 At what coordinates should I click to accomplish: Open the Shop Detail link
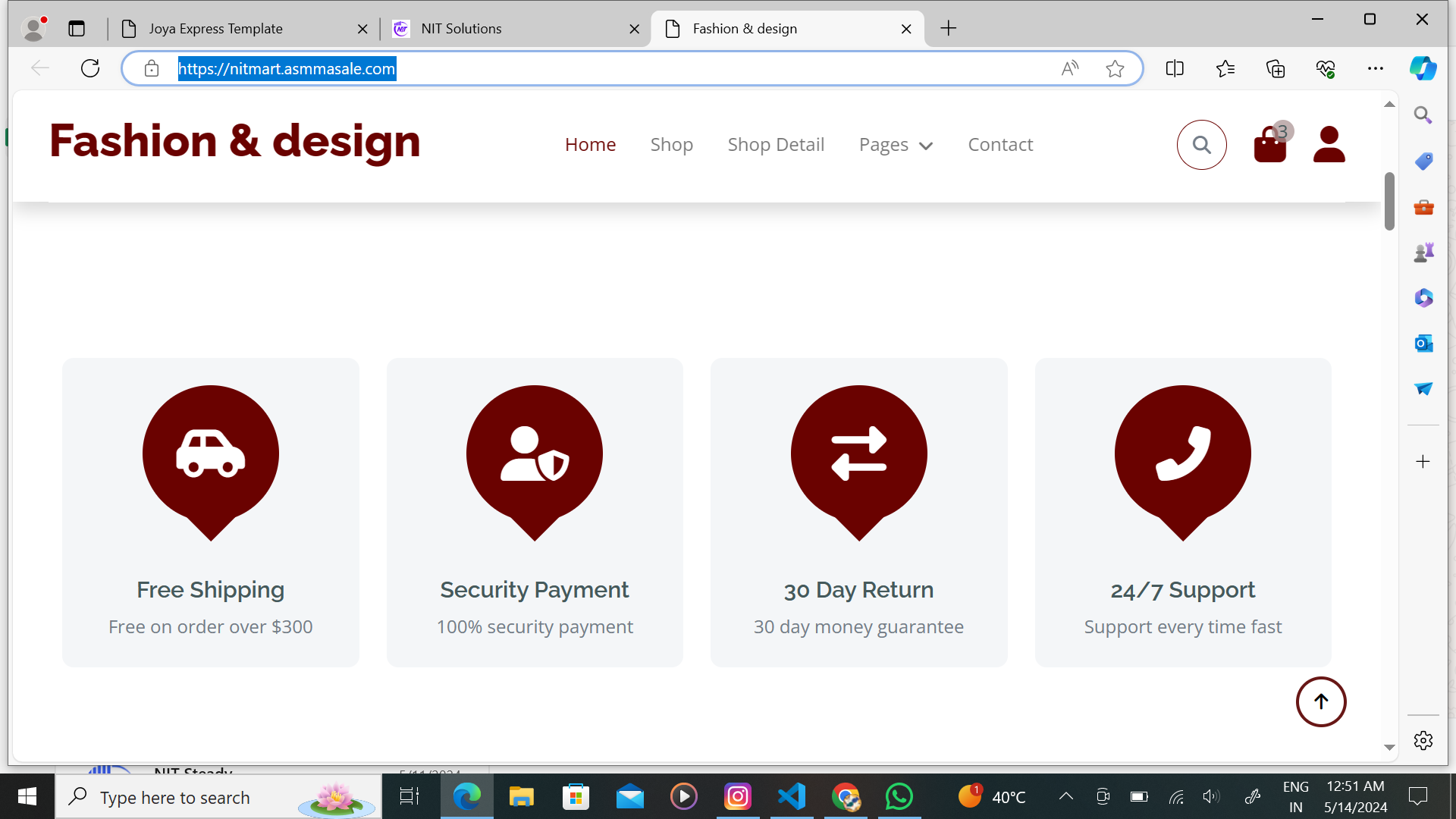click(776, 145)
